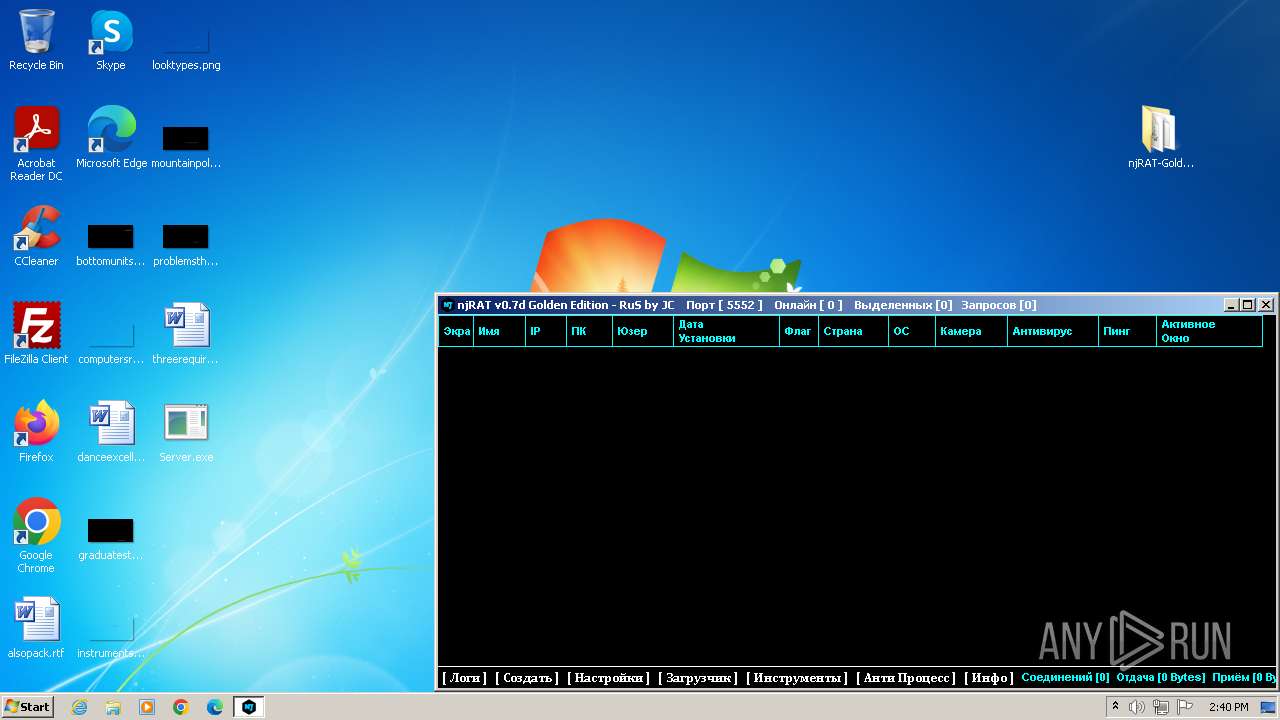Open Internet Explorer from the taskbar
The height and width of the screenshot is (720, 1280).
pos(79,707)
